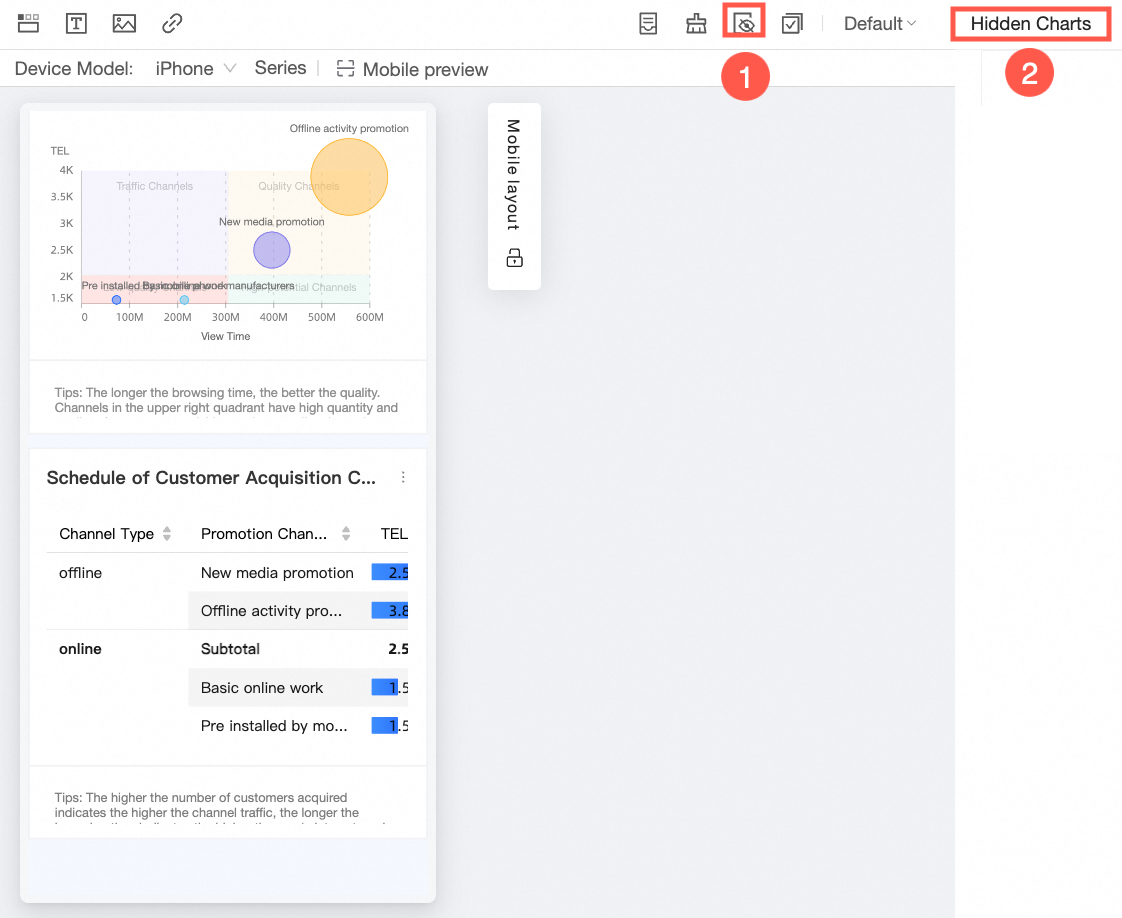Open the customer acquisition table more menu
The width and height of the screenshot is (1122, 918).
tap(404, 477)
